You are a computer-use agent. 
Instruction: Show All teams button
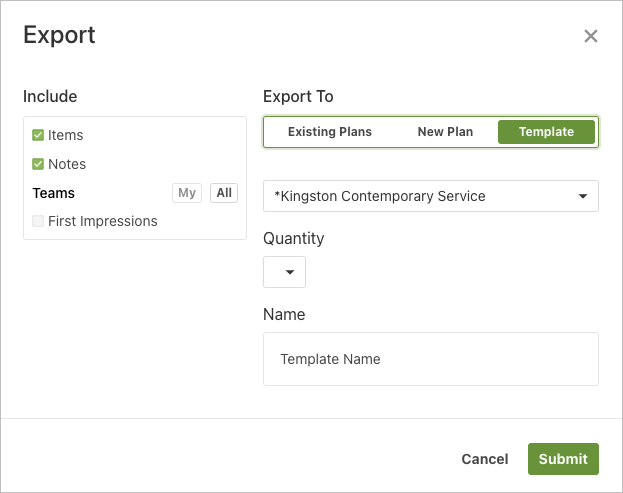pos(224,193)
